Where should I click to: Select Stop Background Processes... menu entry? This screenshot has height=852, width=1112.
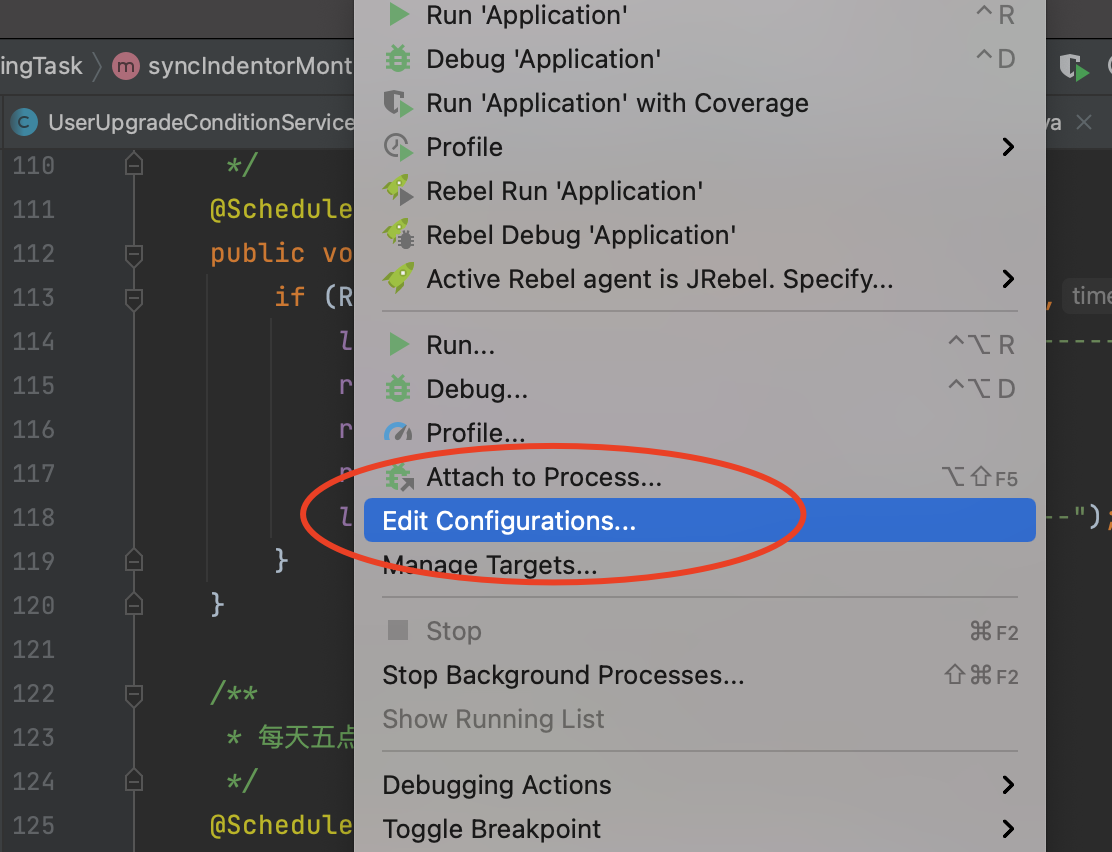pos(563,675)
